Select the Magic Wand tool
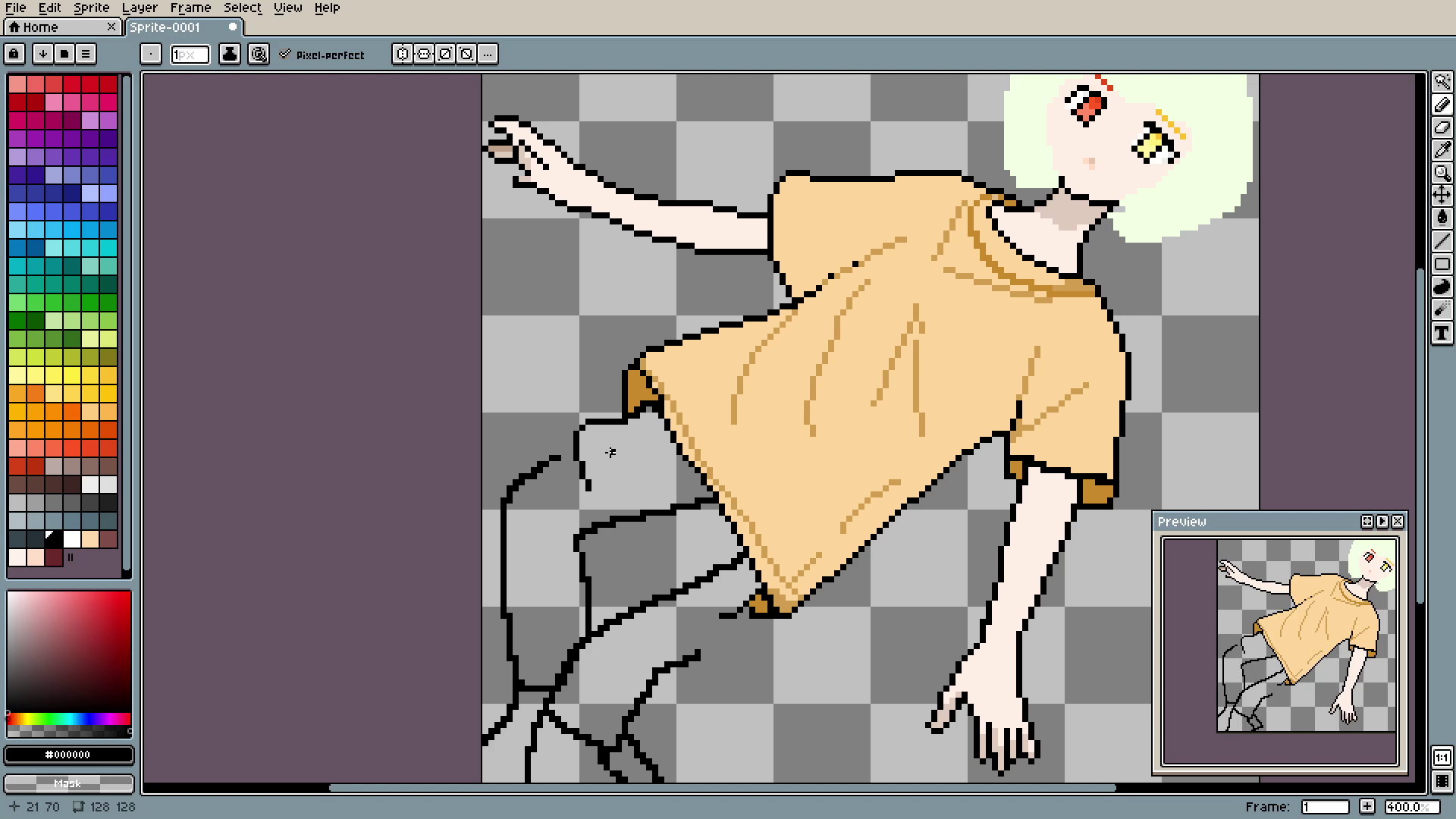 point(1442,82)
